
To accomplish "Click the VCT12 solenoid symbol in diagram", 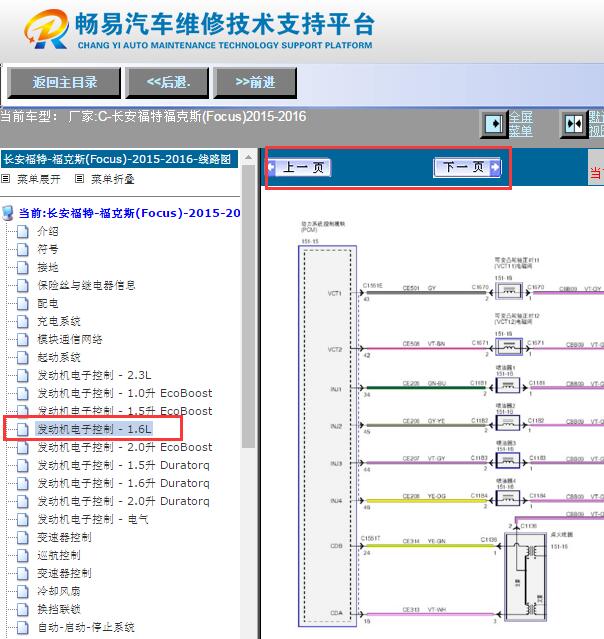I will (x=509, y=346).
